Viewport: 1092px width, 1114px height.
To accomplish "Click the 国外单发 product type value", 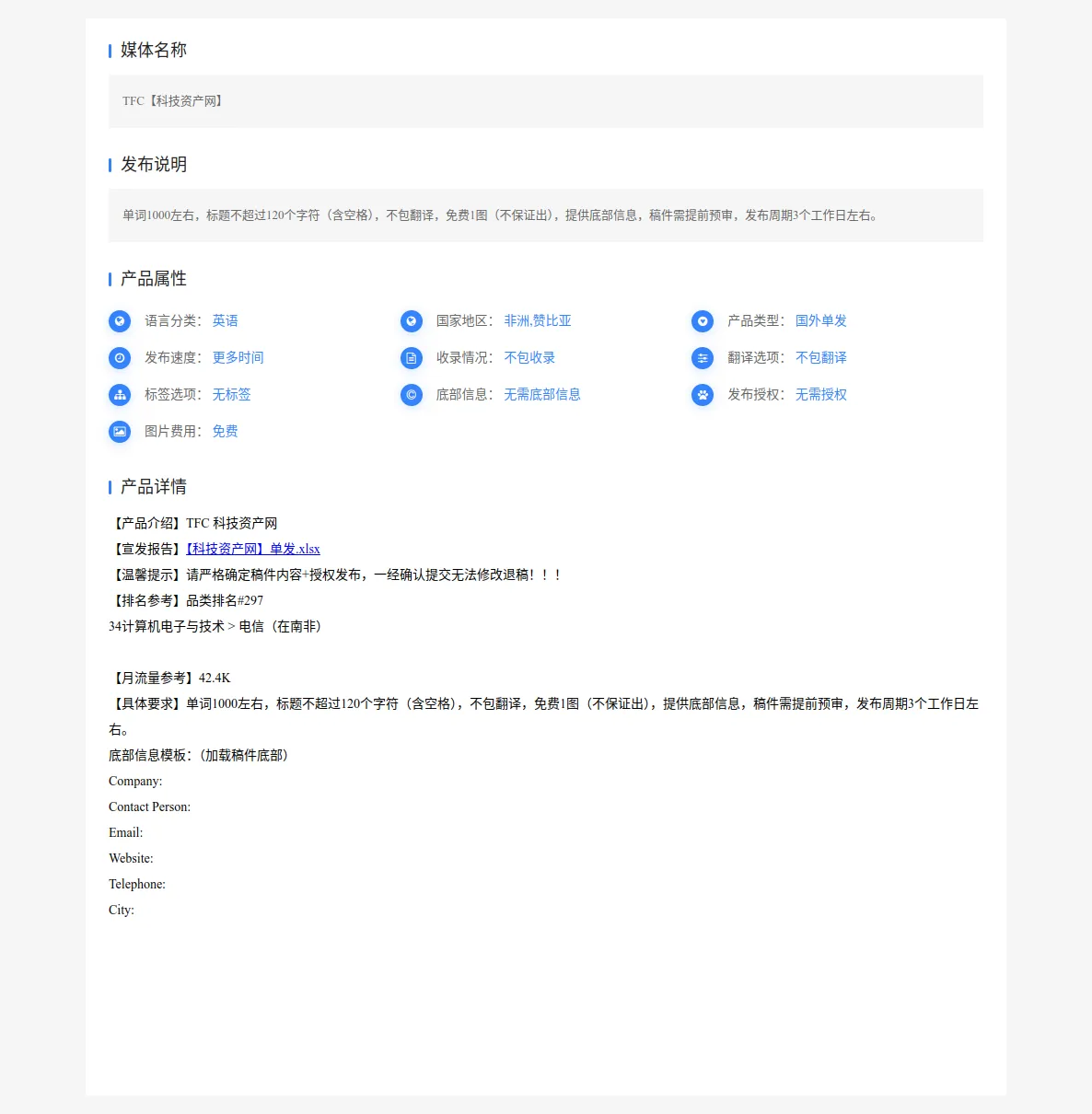I will click(x=821, y=320).
